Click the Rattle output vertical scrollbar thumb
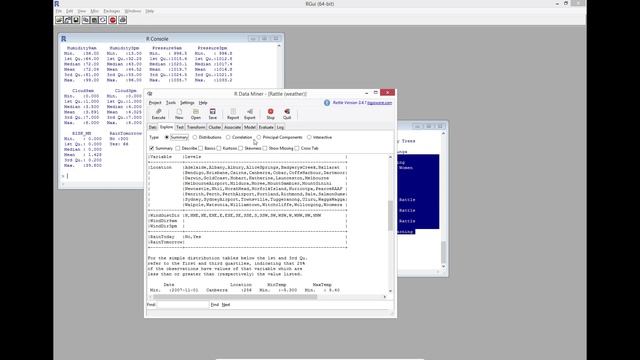 391,216
